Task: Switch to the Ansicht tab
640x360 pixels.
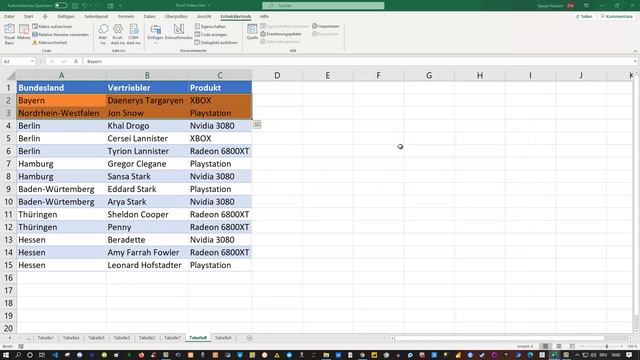Action: pos(204,16)
